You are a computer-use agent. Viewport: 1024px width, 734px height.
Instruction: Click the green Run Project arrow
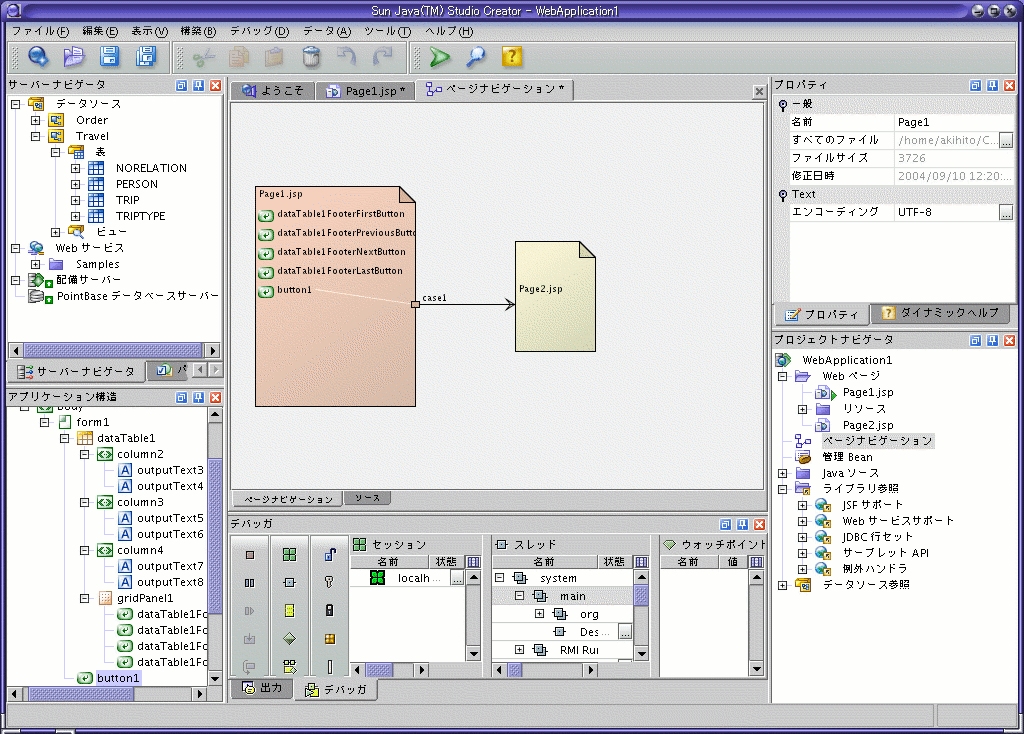tap(440, 57)
